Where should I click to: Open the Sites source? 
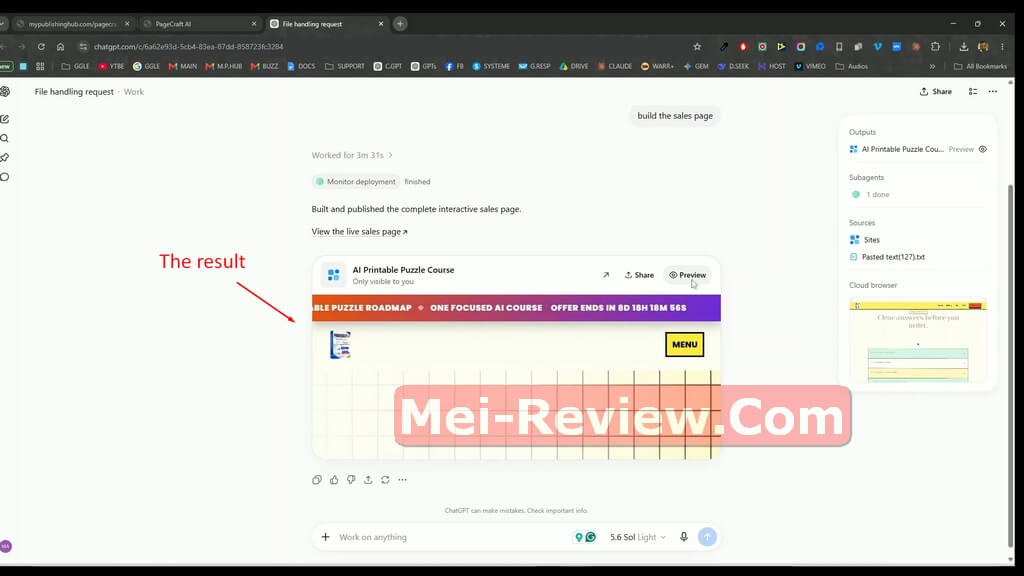tap(865, 240)
